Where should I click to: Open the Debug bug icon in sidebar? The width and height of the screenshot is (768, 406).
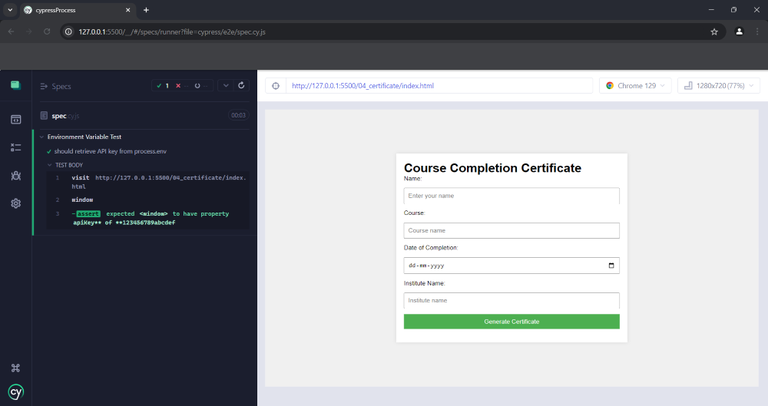(16, 175)
